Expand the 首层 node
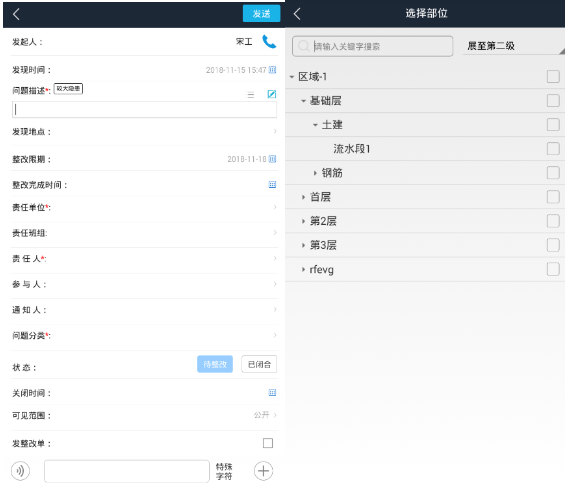This screenshot has height=499, width=565. click(303, 197)
